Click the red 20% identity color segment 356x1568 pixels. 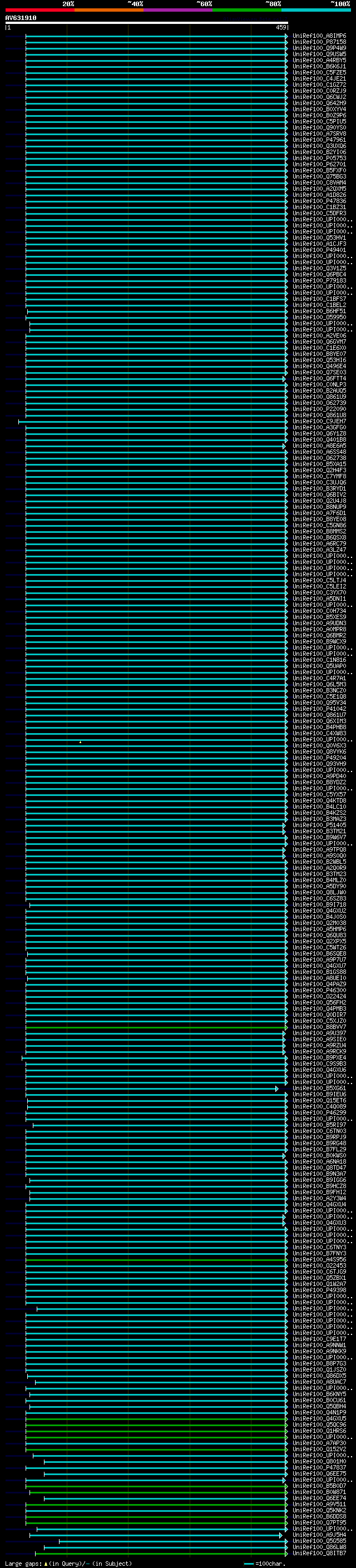pos(40,10)
